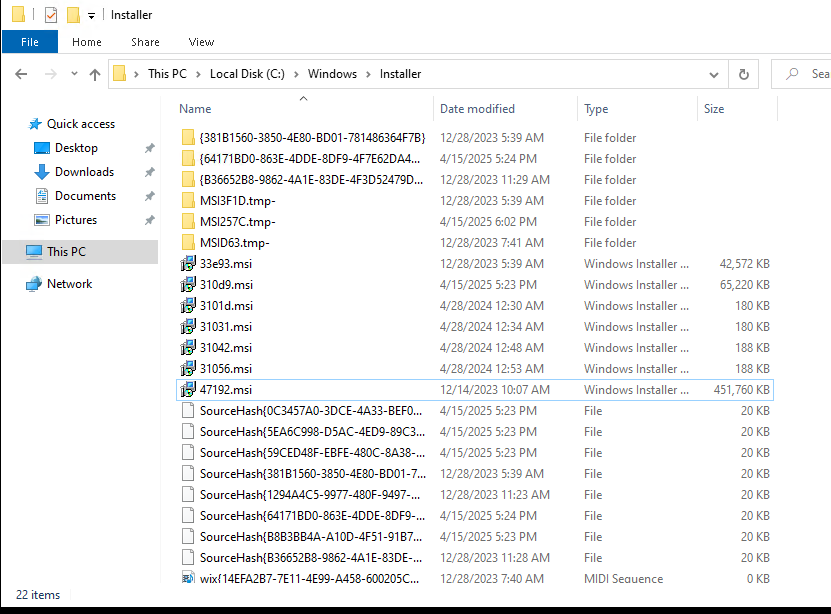Open the recent locations dropdown chevron
831x614 pixels.
point(72,74)
